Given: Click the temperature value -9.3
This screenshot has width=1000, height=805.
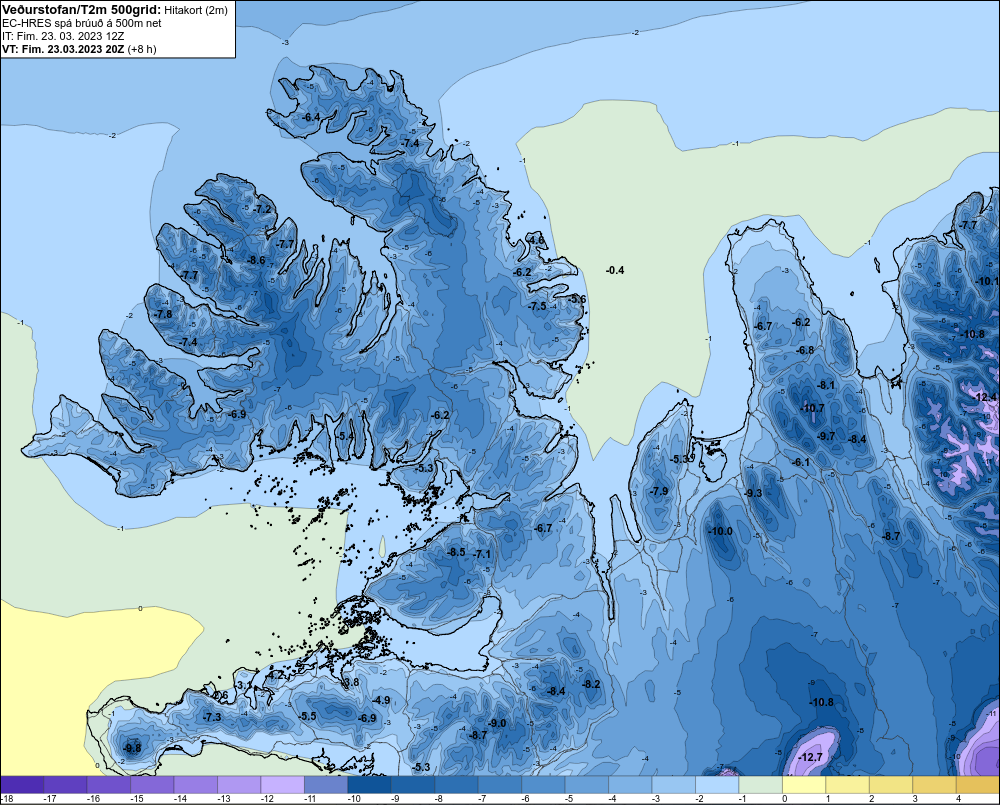Looking at the screenshot, I should (x=753, y=493).
